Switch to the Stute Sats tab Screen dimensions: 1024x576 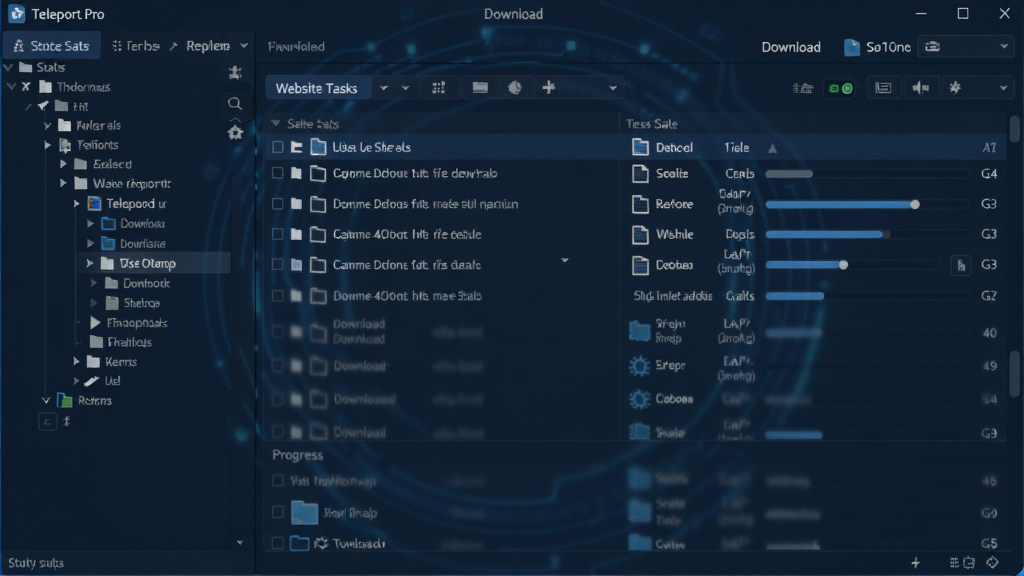(x=52, y=46)
